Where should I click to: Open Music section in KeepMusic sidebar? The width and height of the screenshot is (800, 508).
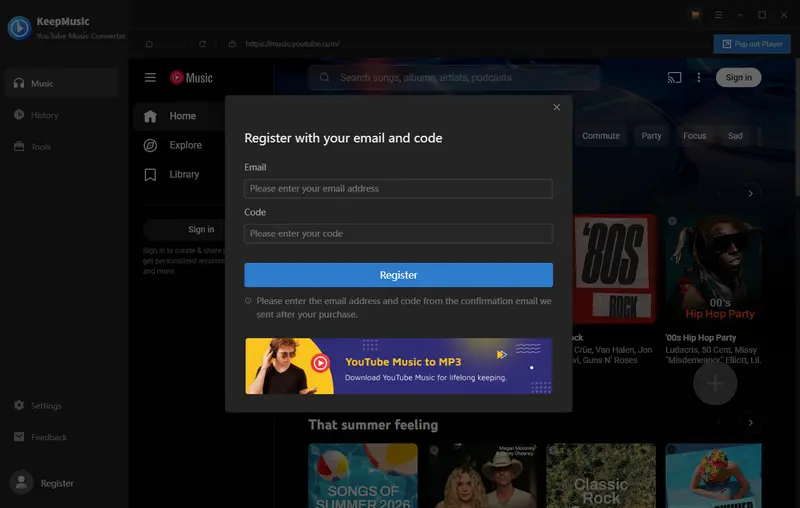62,83
